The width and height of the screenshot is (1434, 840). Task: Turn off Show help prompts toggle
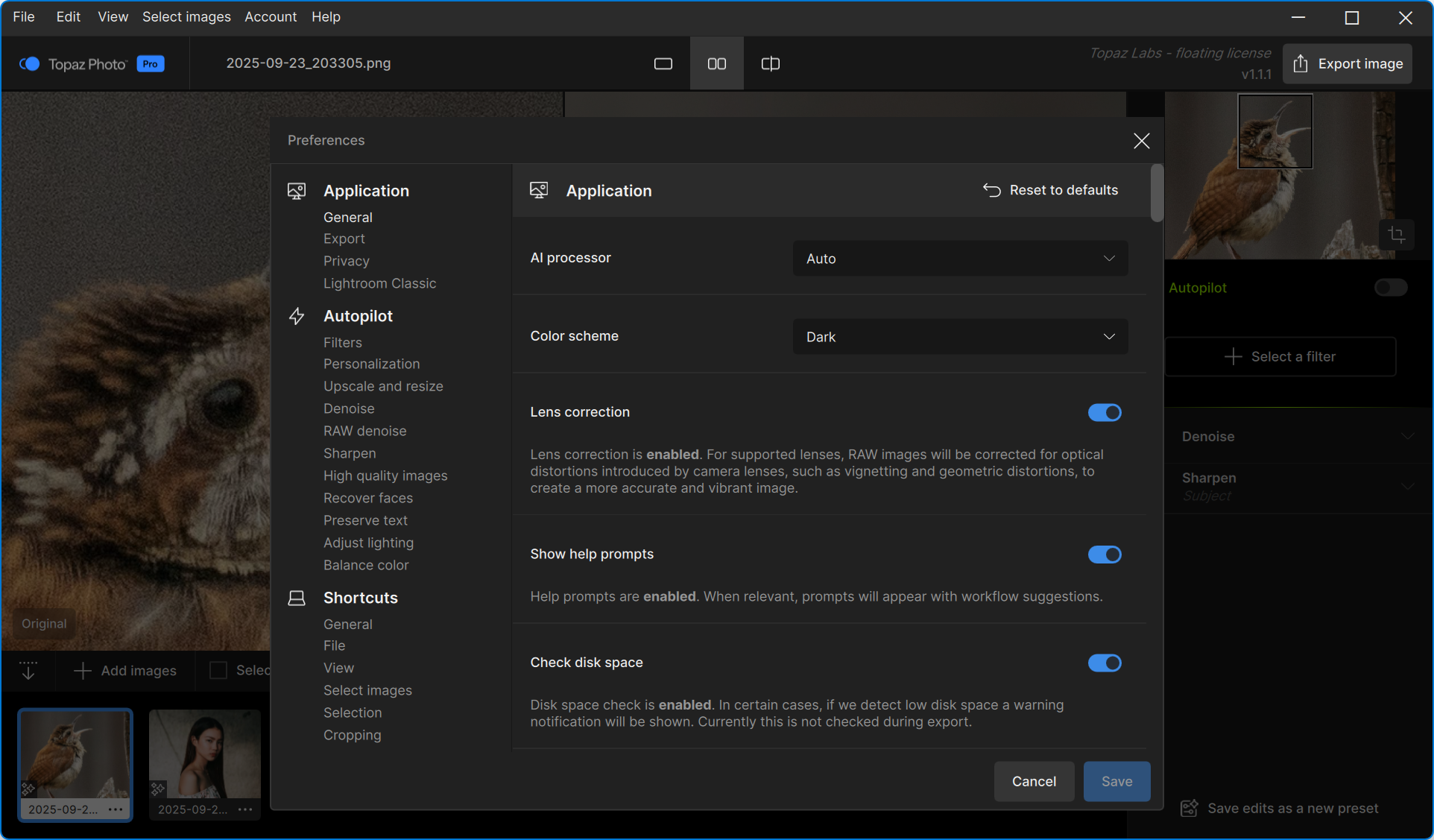point(1104,555)
